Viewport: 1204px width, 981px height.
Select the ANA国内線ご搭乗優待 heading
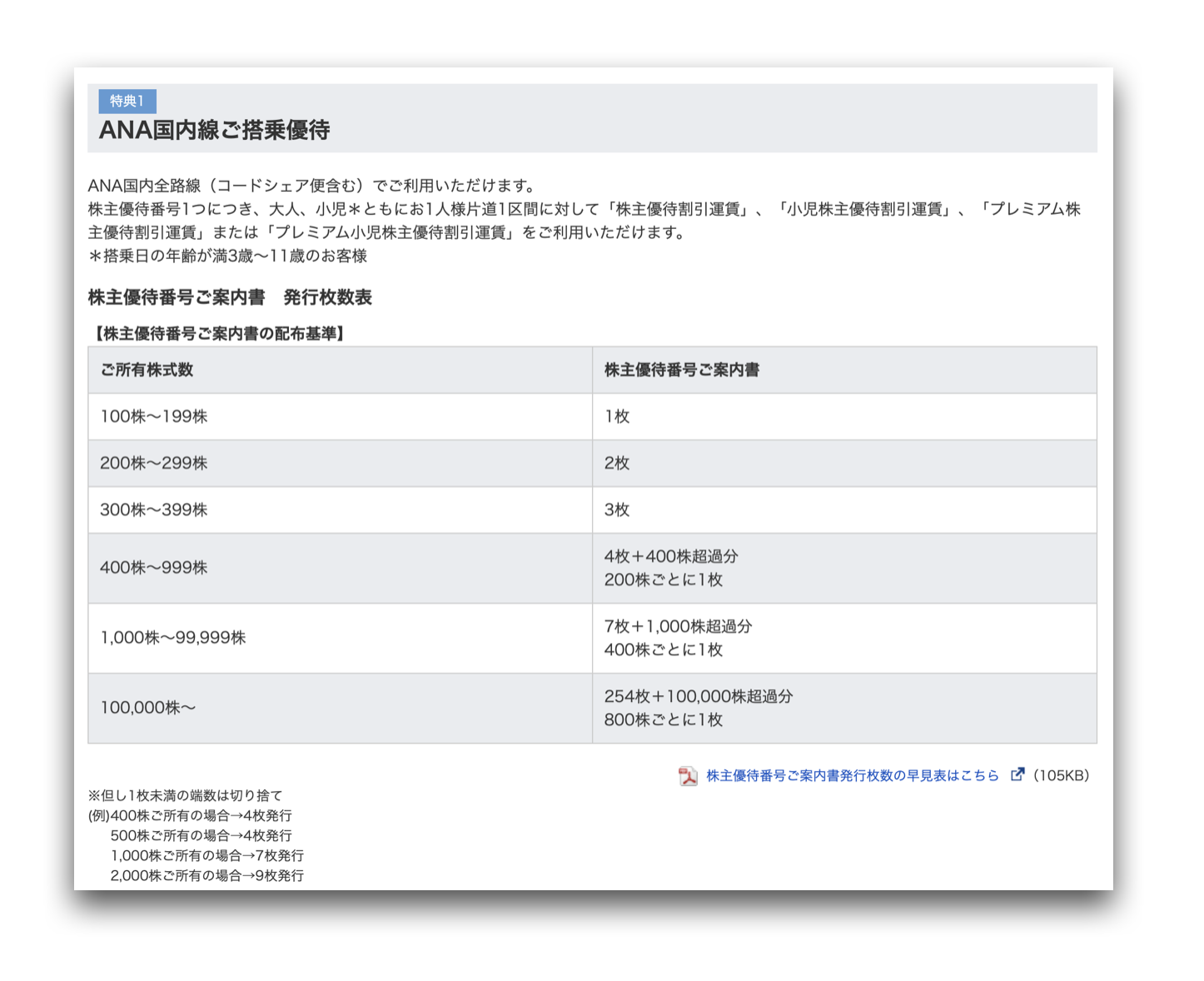[215, 130]
